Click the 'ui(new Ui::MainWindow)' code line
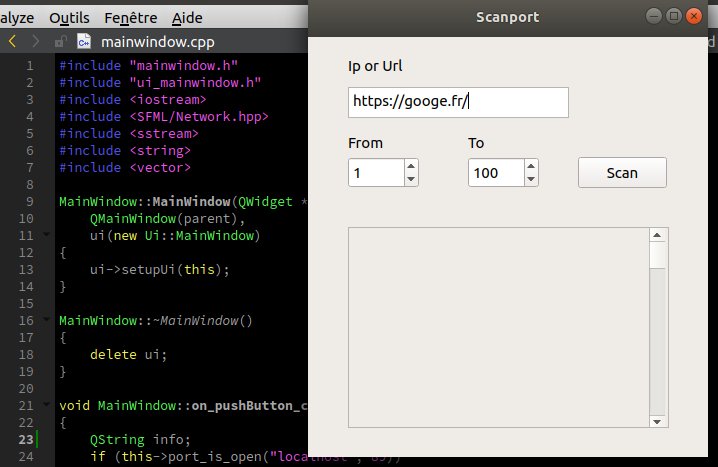This screenshot has width=718, height=467. (x=175, y=236)
